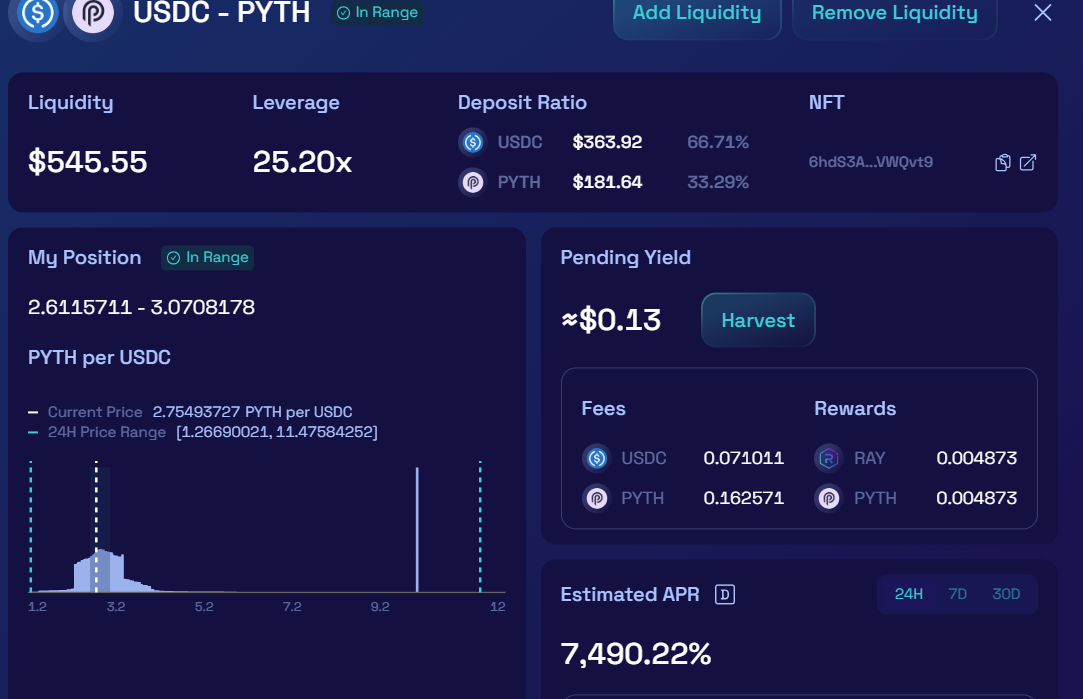The width and height of the screenshot is (1083, 699).
Task: Open NFT in explorer via external link icon
Action: [x=1027, y=163]
